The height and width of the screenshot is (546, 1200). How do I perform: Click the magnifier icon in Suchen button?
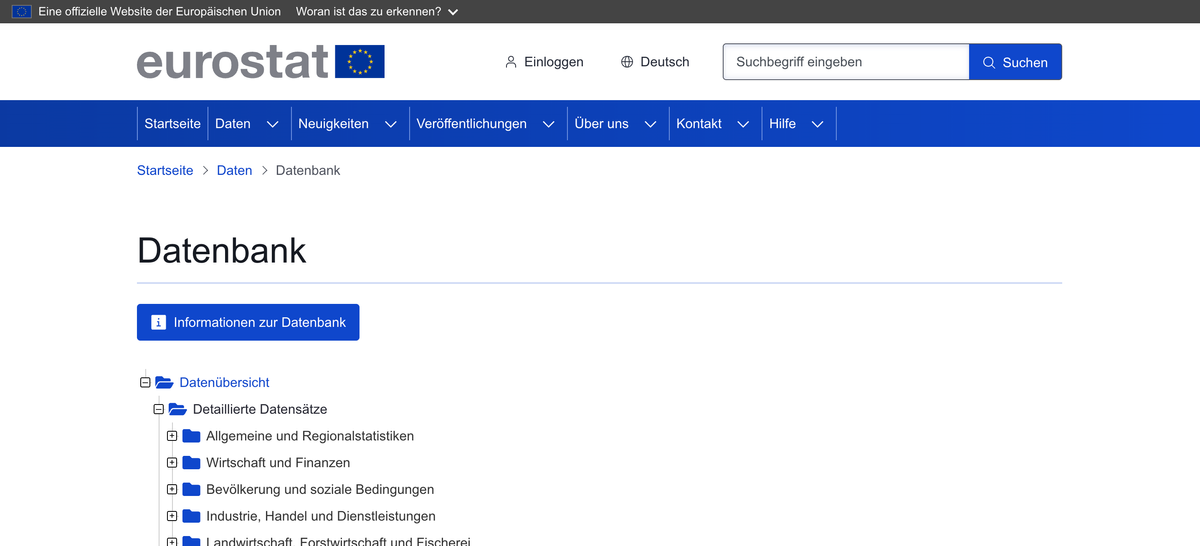coord(989,62)
